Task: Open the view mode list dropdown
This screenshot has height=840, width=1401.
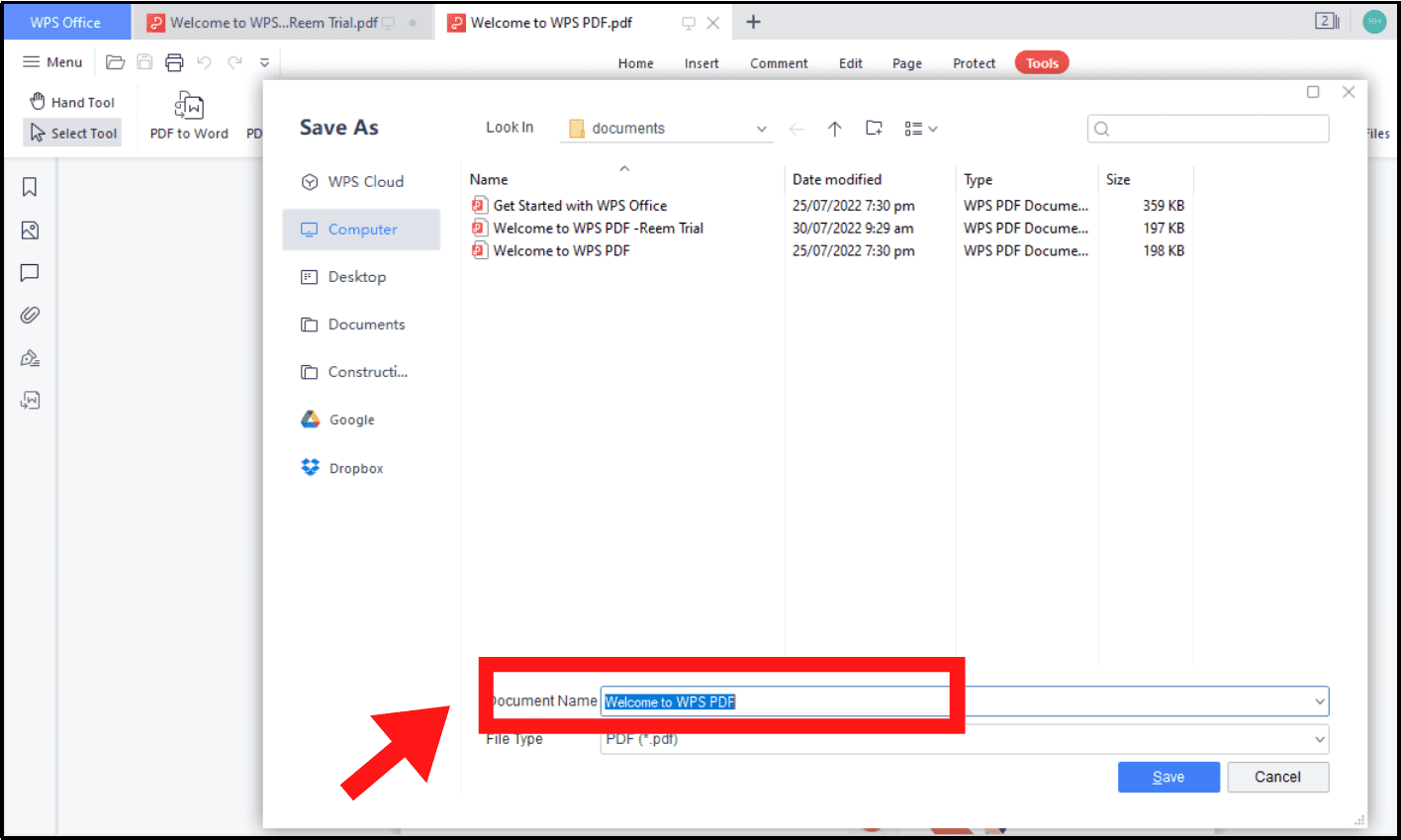Action: (920, 129)
